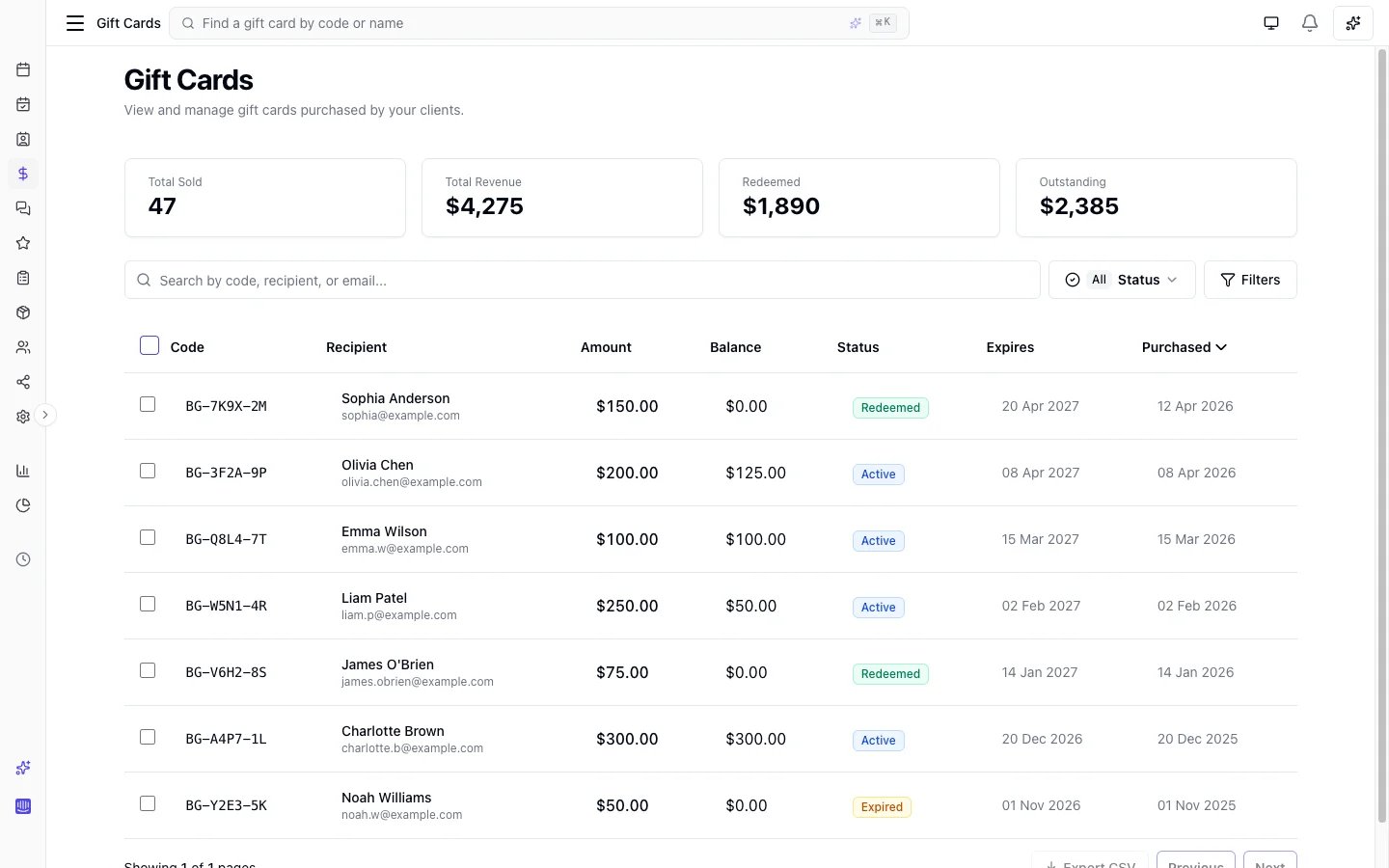Click the Active badge for Olivia Chen
Viewport: 1389px width, 868px height.
[879, 475]
